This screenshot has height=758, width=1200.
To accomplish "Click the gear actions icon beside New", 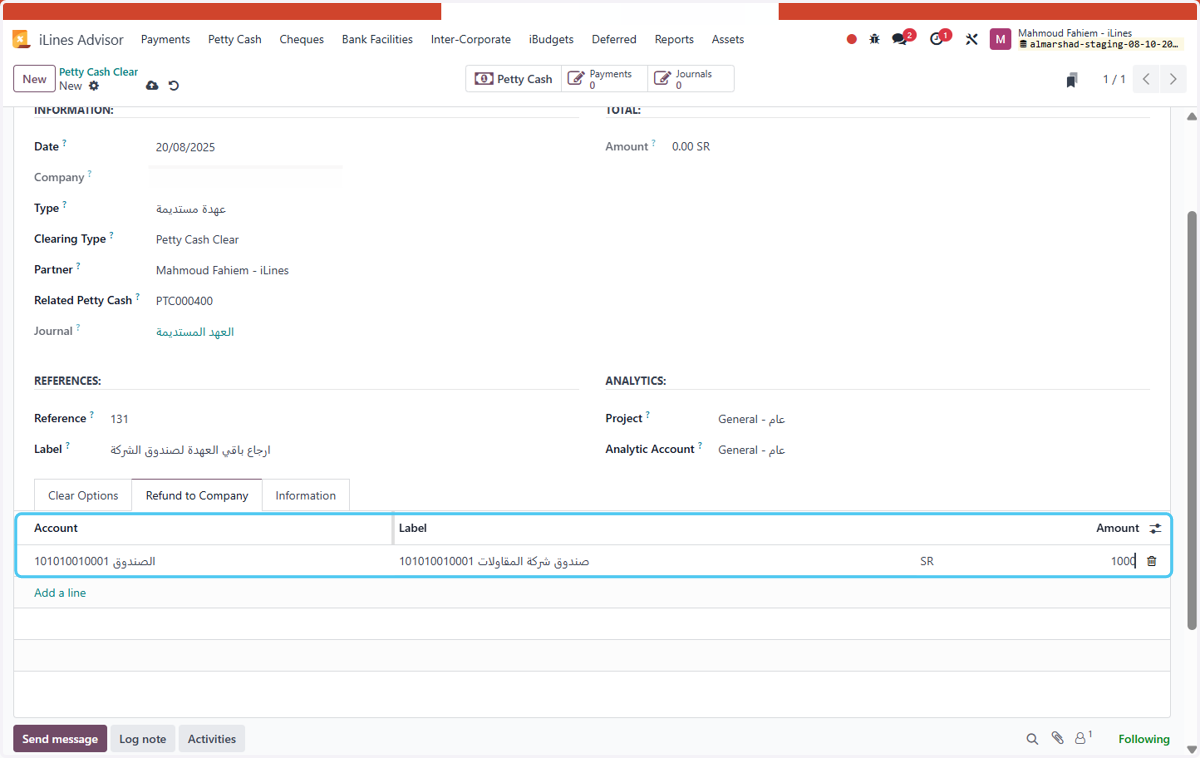I will point(94,86).
